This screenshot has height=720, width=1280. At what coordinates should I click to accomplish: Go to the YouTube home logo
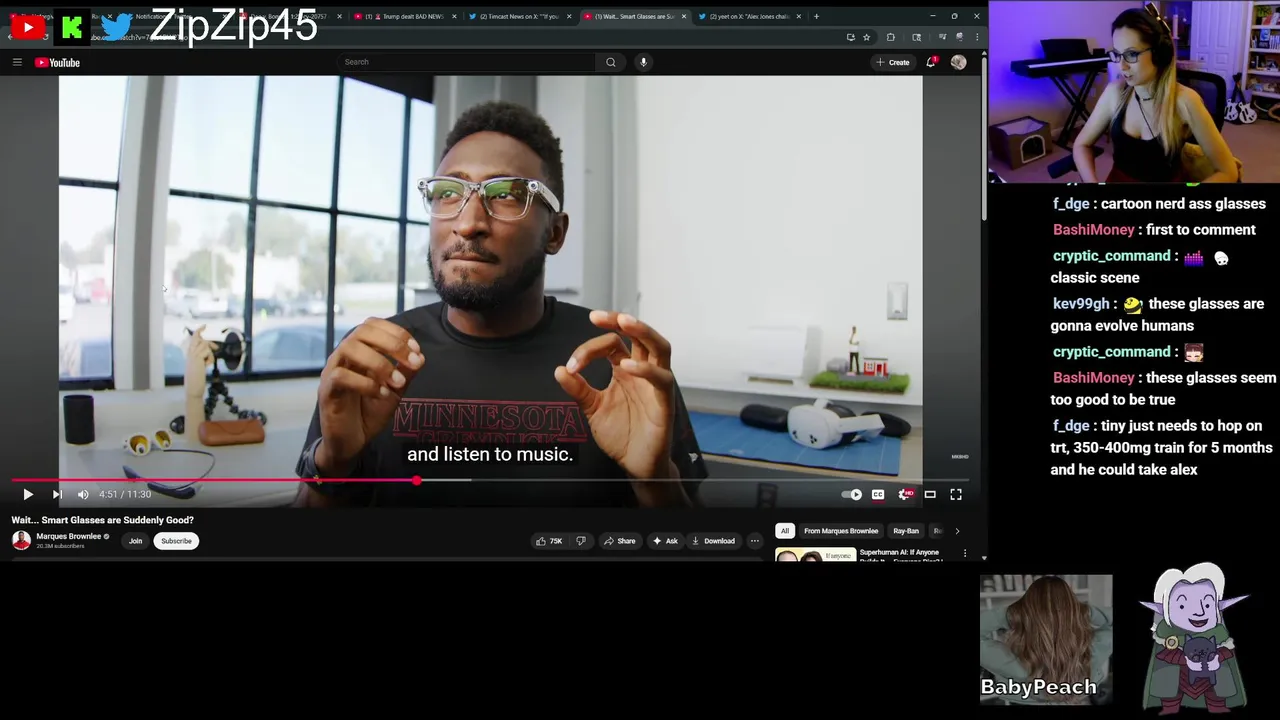tap(57, 62)
